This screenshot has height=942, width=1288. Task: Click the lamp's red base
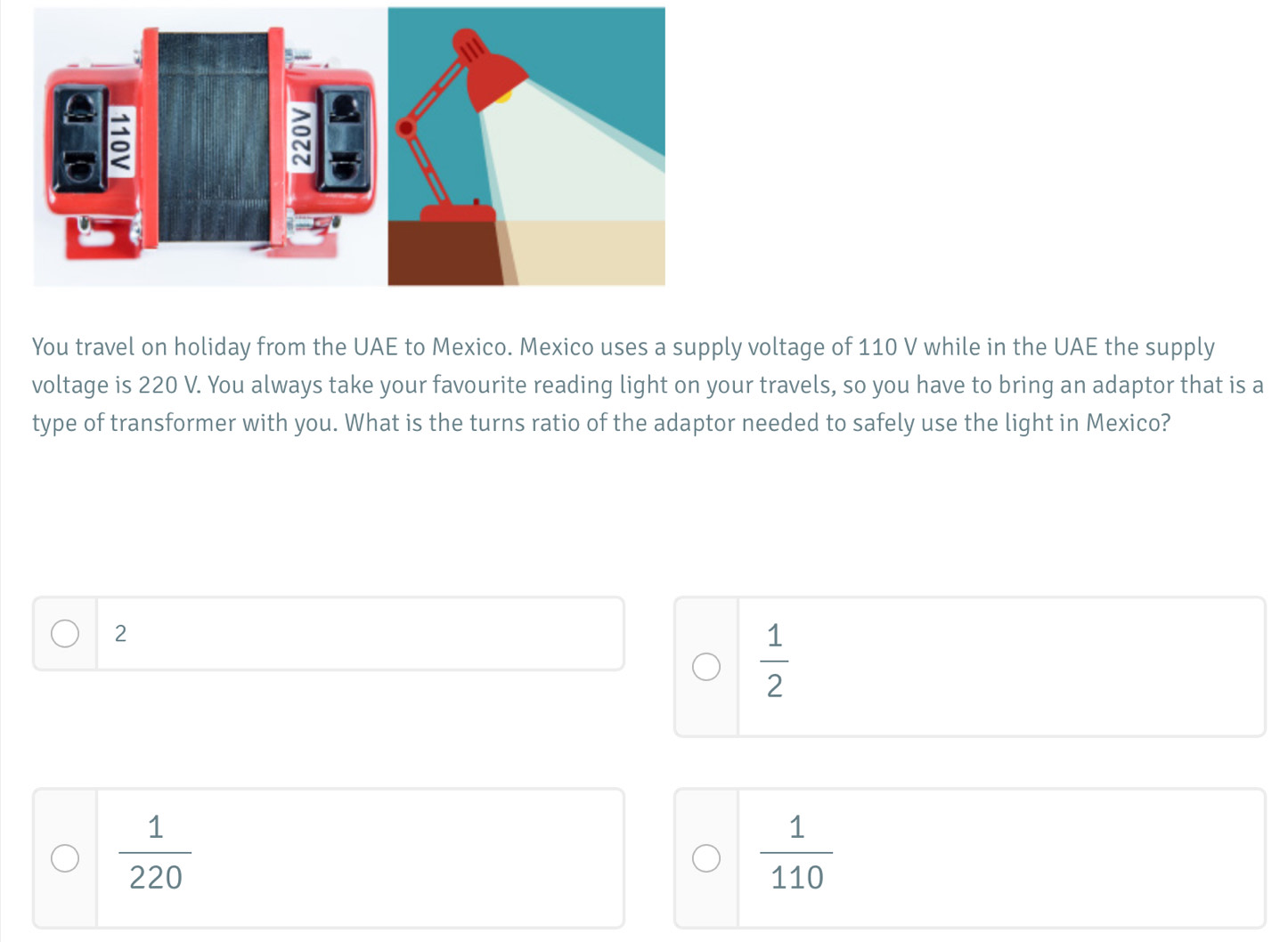(x=458, y=212)
